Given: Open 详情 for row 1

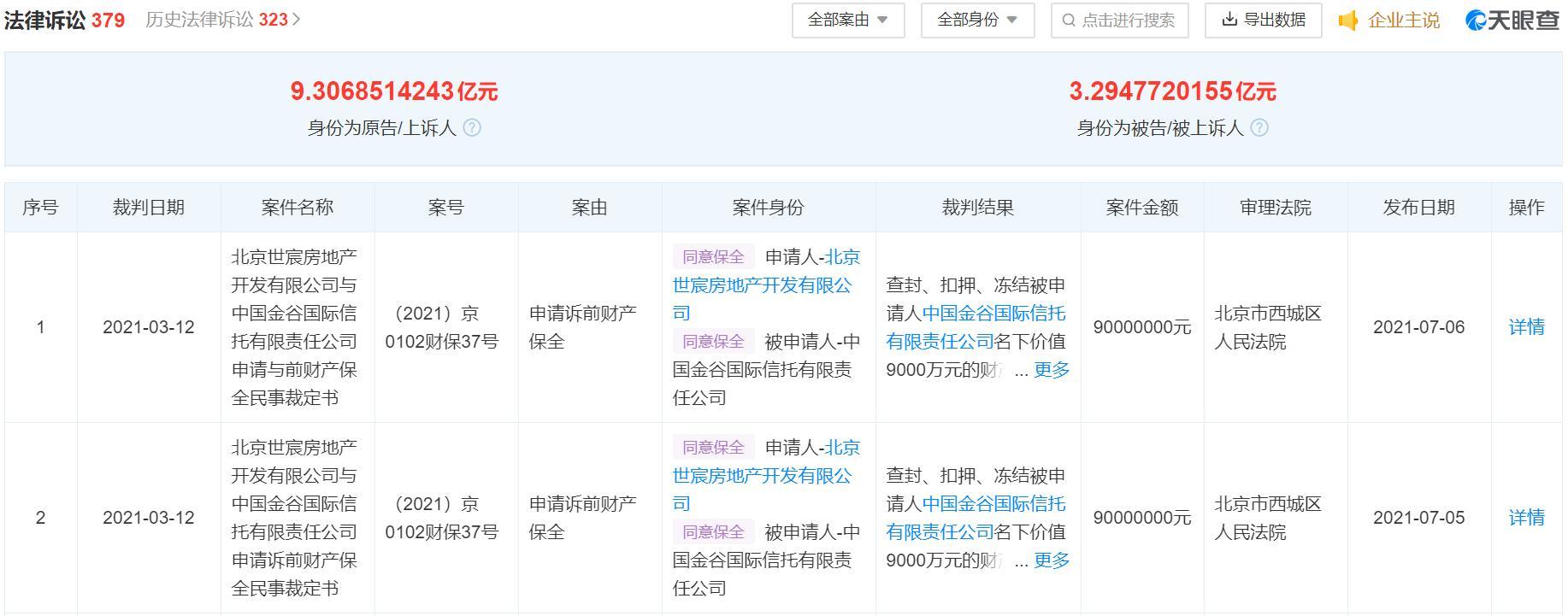Looking at the screenshot, I should coord(1527,327).
